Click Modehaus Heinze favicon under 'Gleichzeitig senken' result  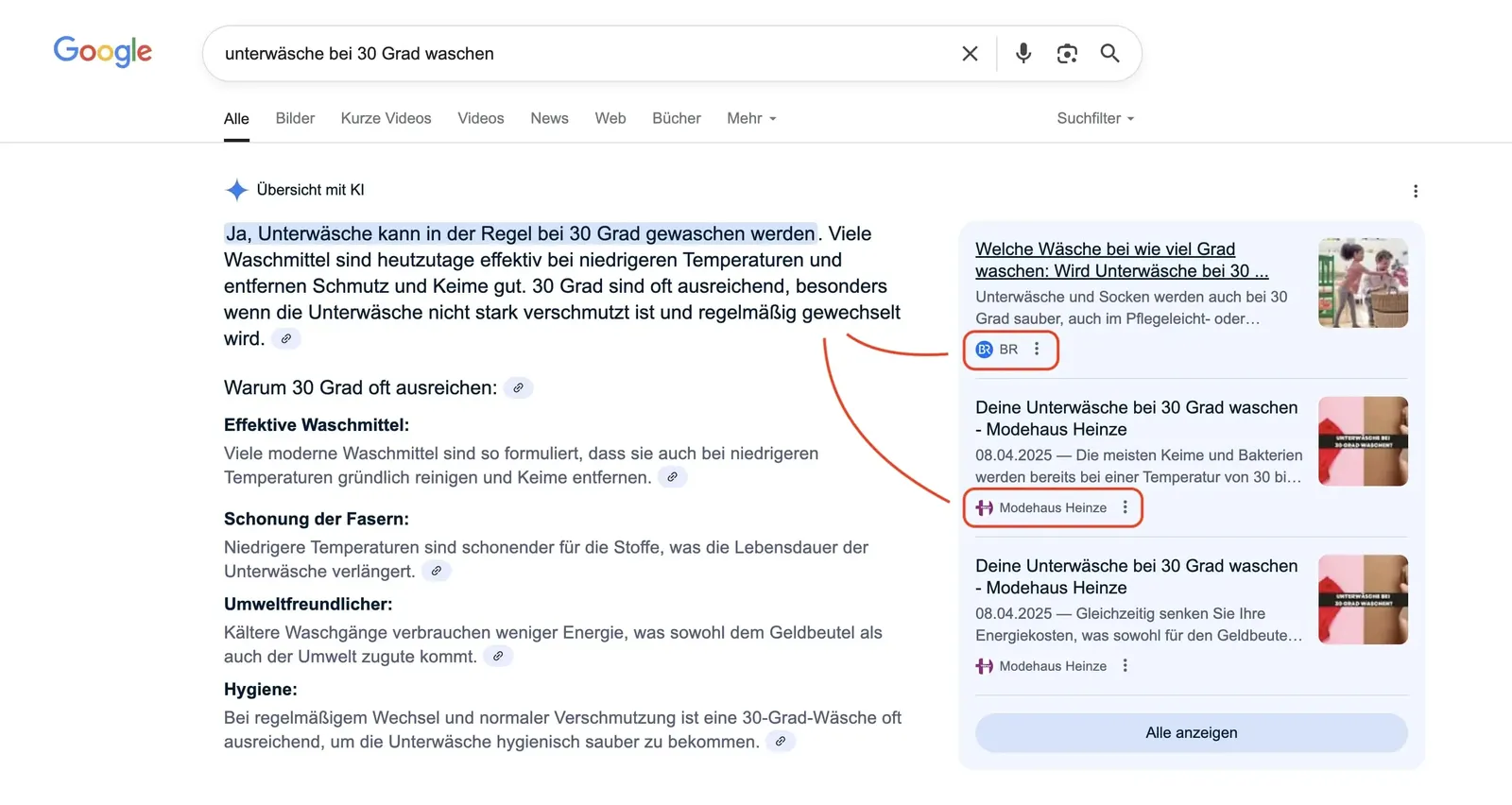[984, 666]
